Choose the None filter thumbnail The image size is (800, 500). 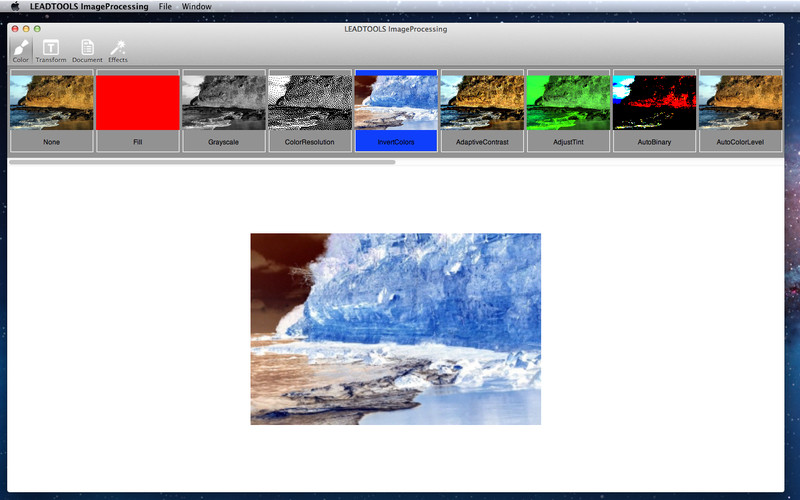pyautogui.click(x=52, y=103)
